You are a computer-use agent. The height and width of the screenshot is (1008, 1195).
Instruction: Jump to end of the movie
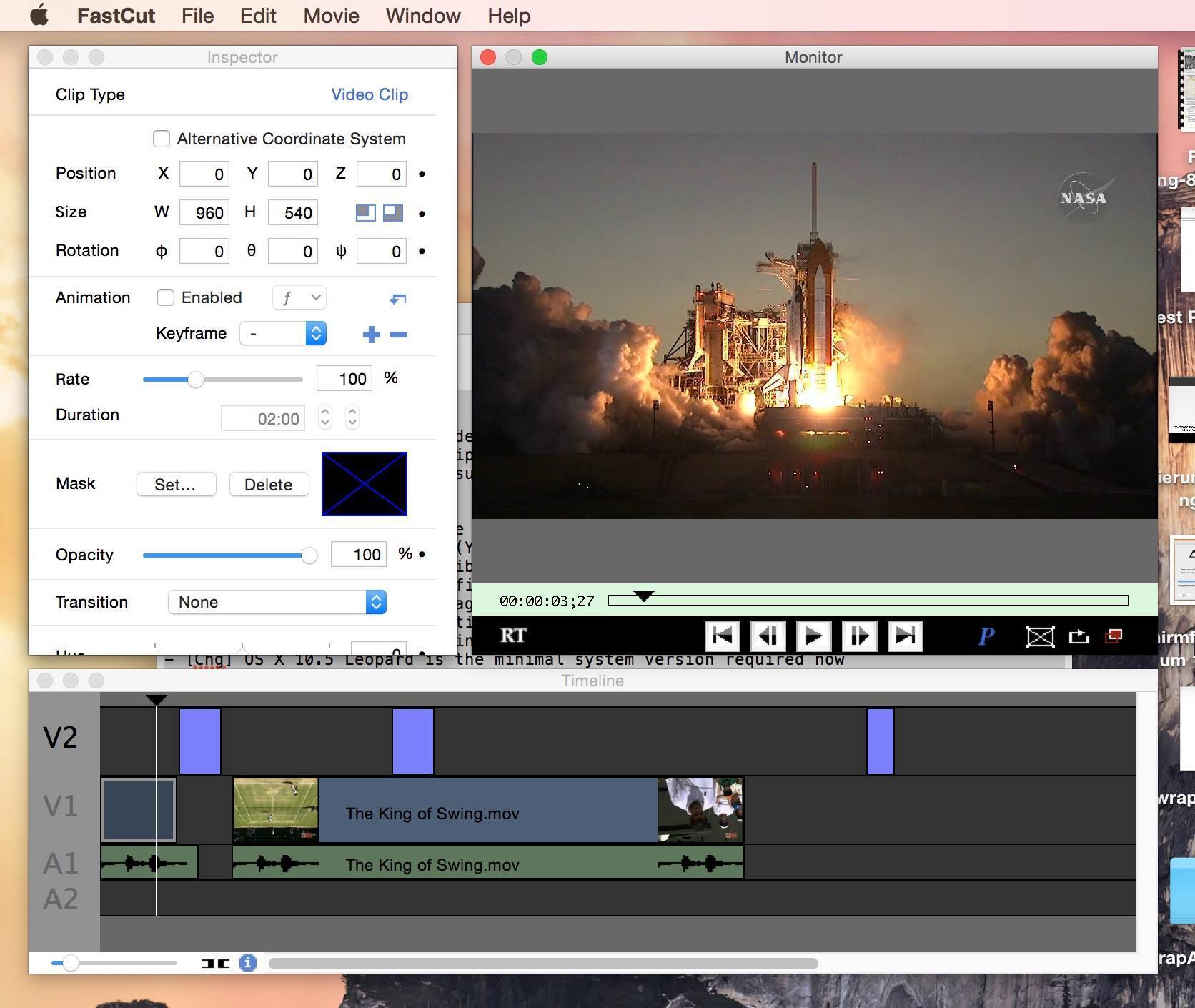pyautogui.click(x=905, y=636)
